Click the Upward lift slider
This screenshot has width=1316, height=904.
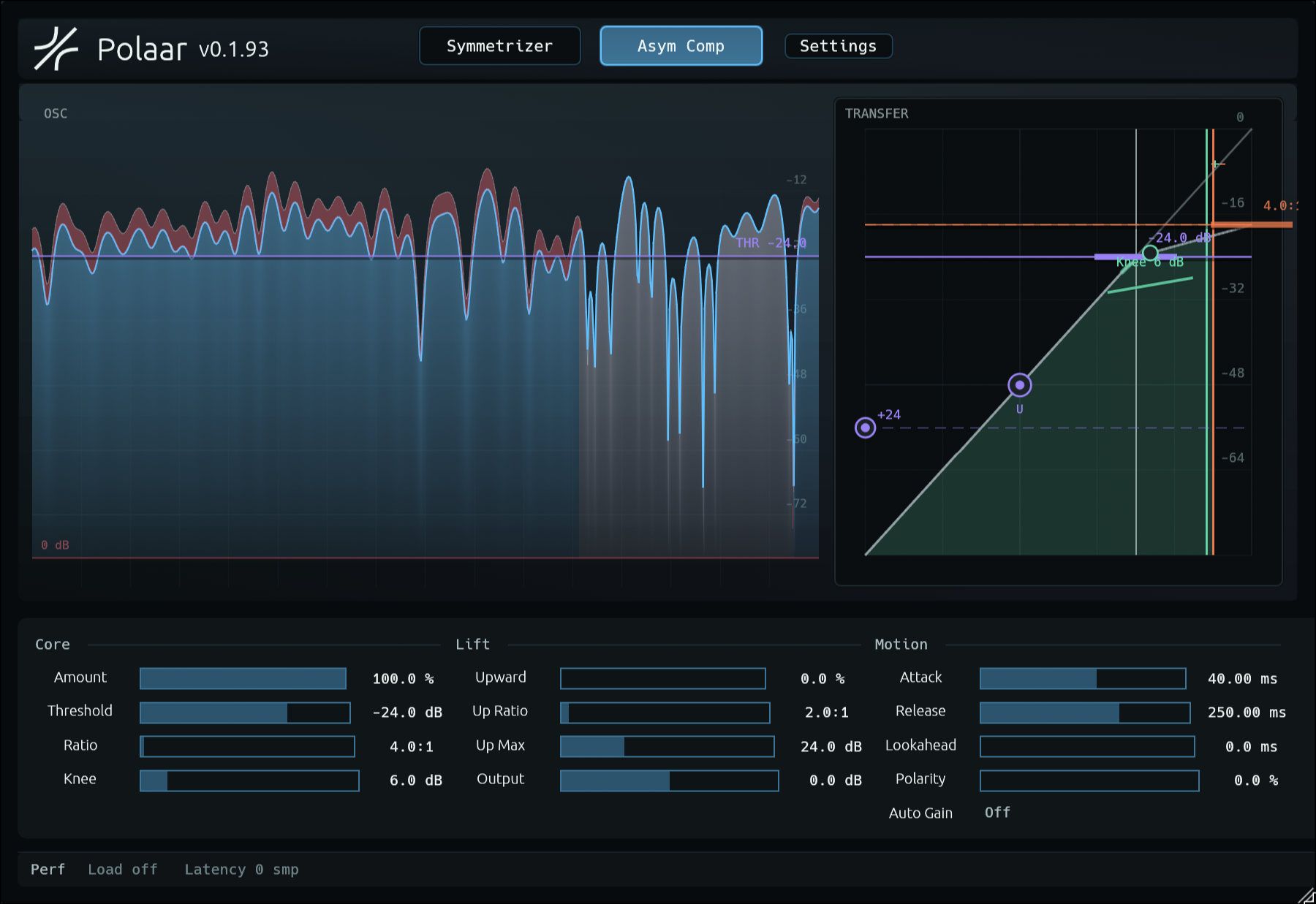pos(663,678)
